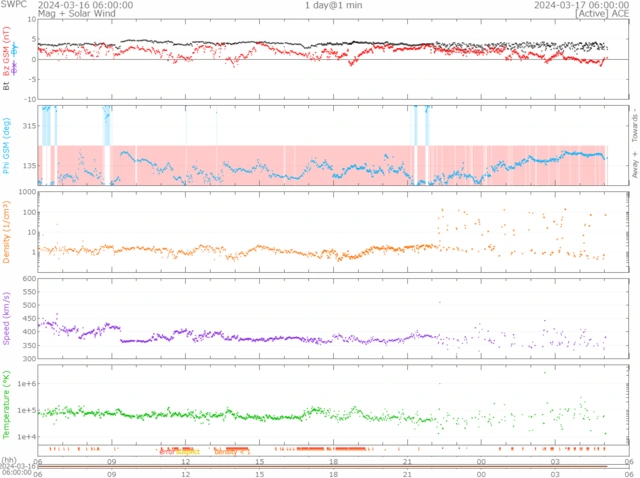
Task: Click the black 'Bt' series label
Action: coord(6,86)
